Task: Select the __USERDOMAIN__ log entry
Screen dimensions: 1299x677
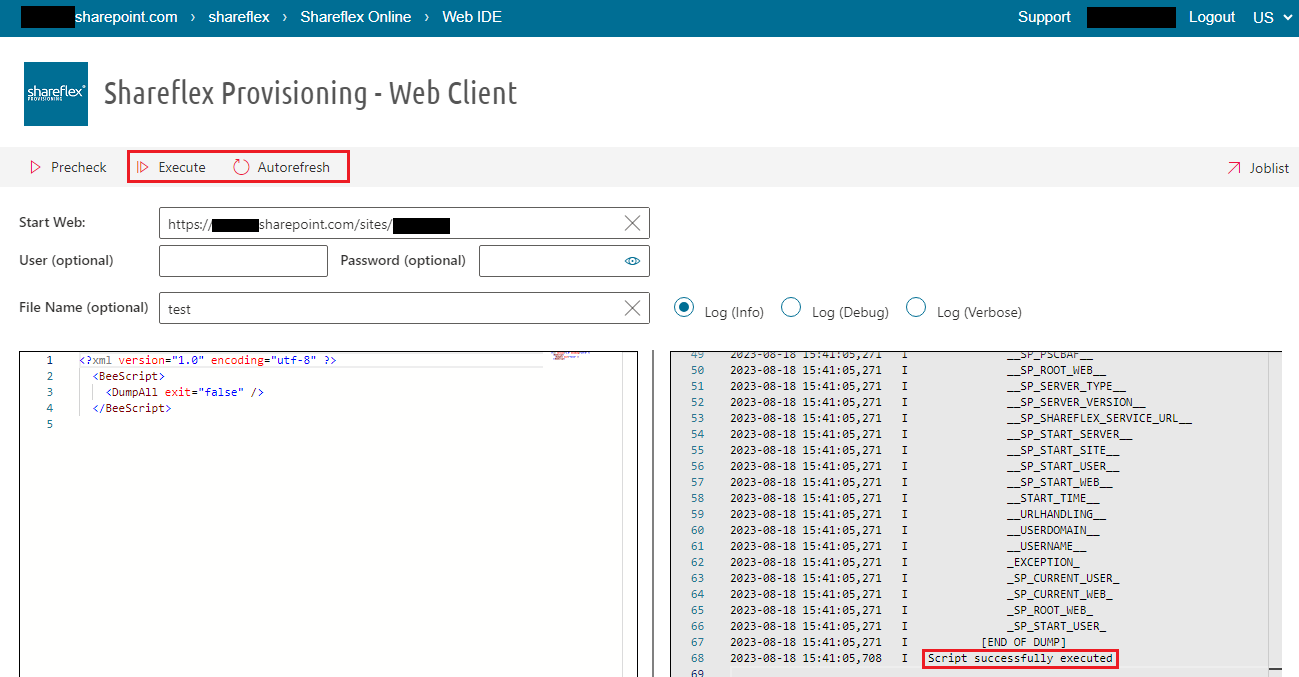Action: coord(1053,530)
